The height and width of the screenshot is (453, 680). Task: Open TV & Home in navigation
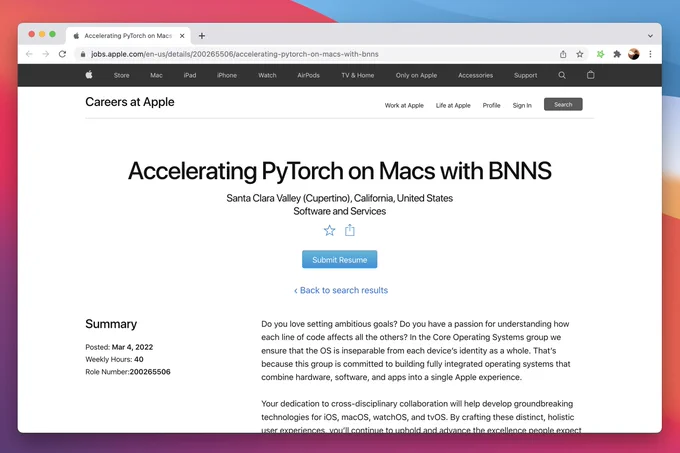click(357, 75)
